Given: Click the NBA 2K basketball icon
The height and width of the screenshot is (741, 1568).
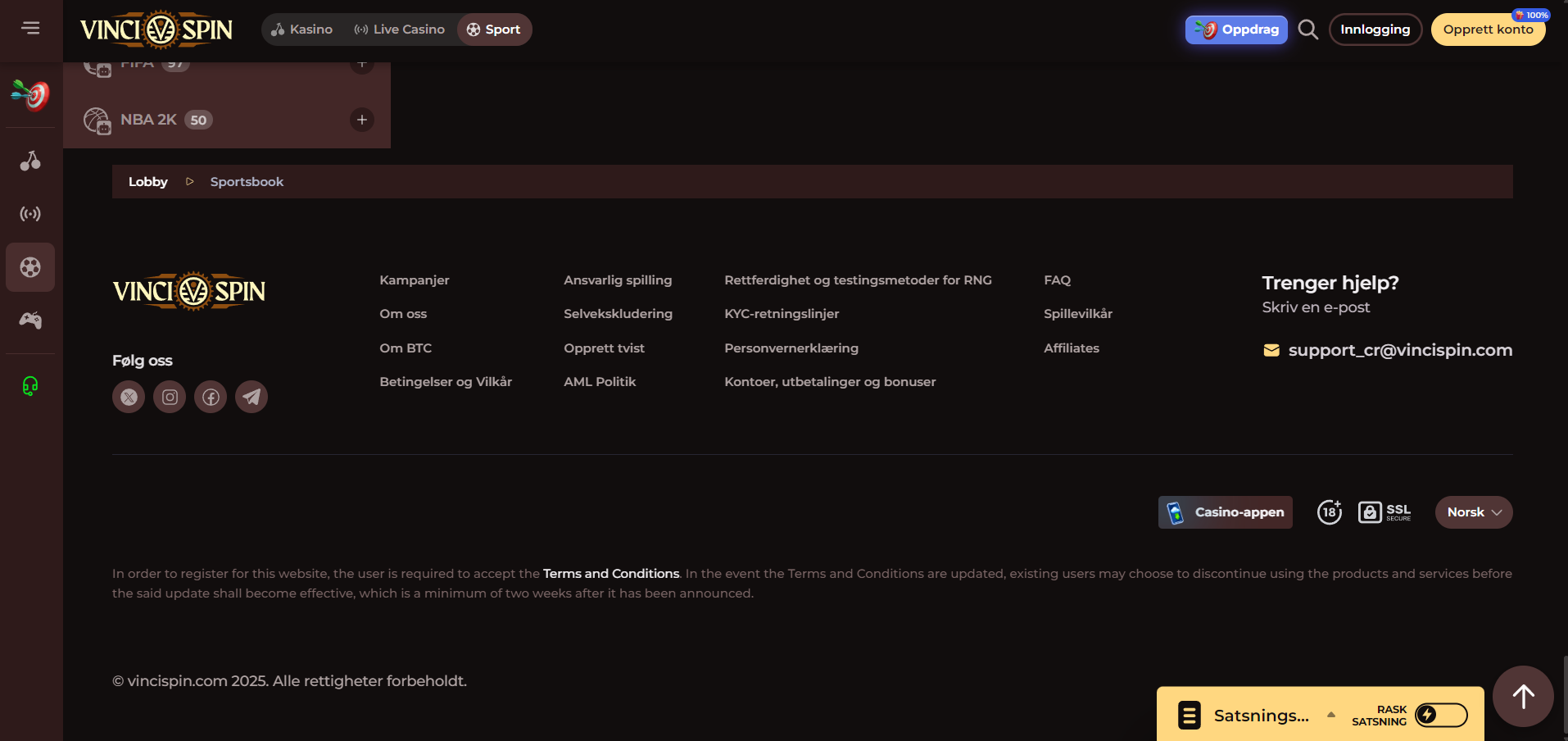Looking at the screenshot, I should pyautogui.click(x=97, y=120).
